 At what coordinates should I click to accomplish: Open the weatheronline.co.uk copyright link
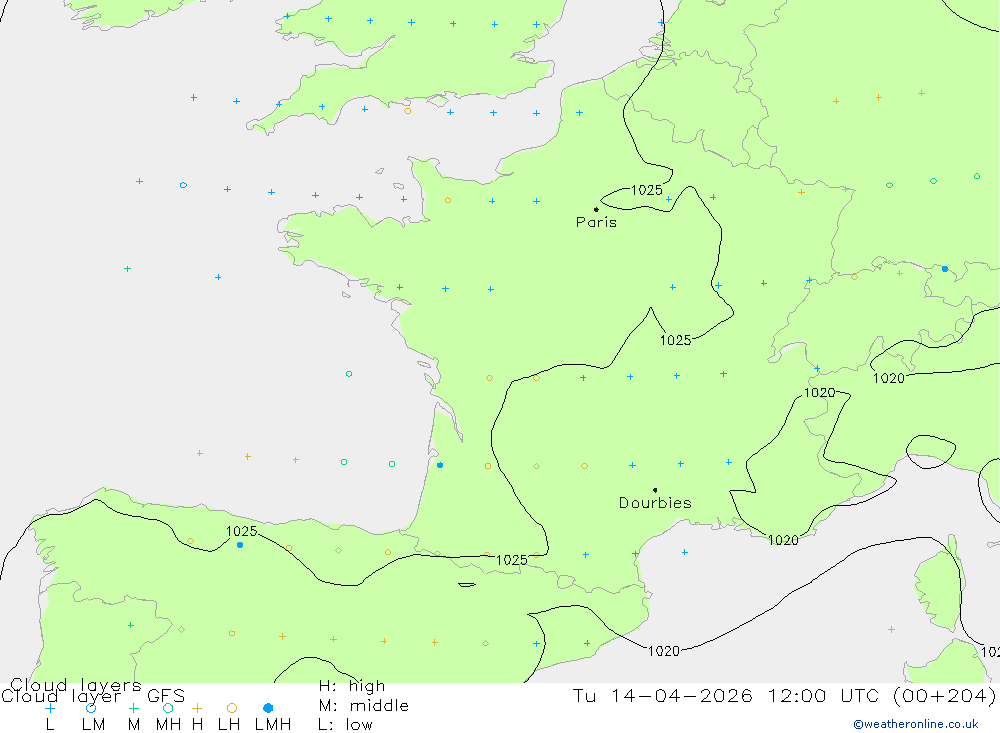915,724
